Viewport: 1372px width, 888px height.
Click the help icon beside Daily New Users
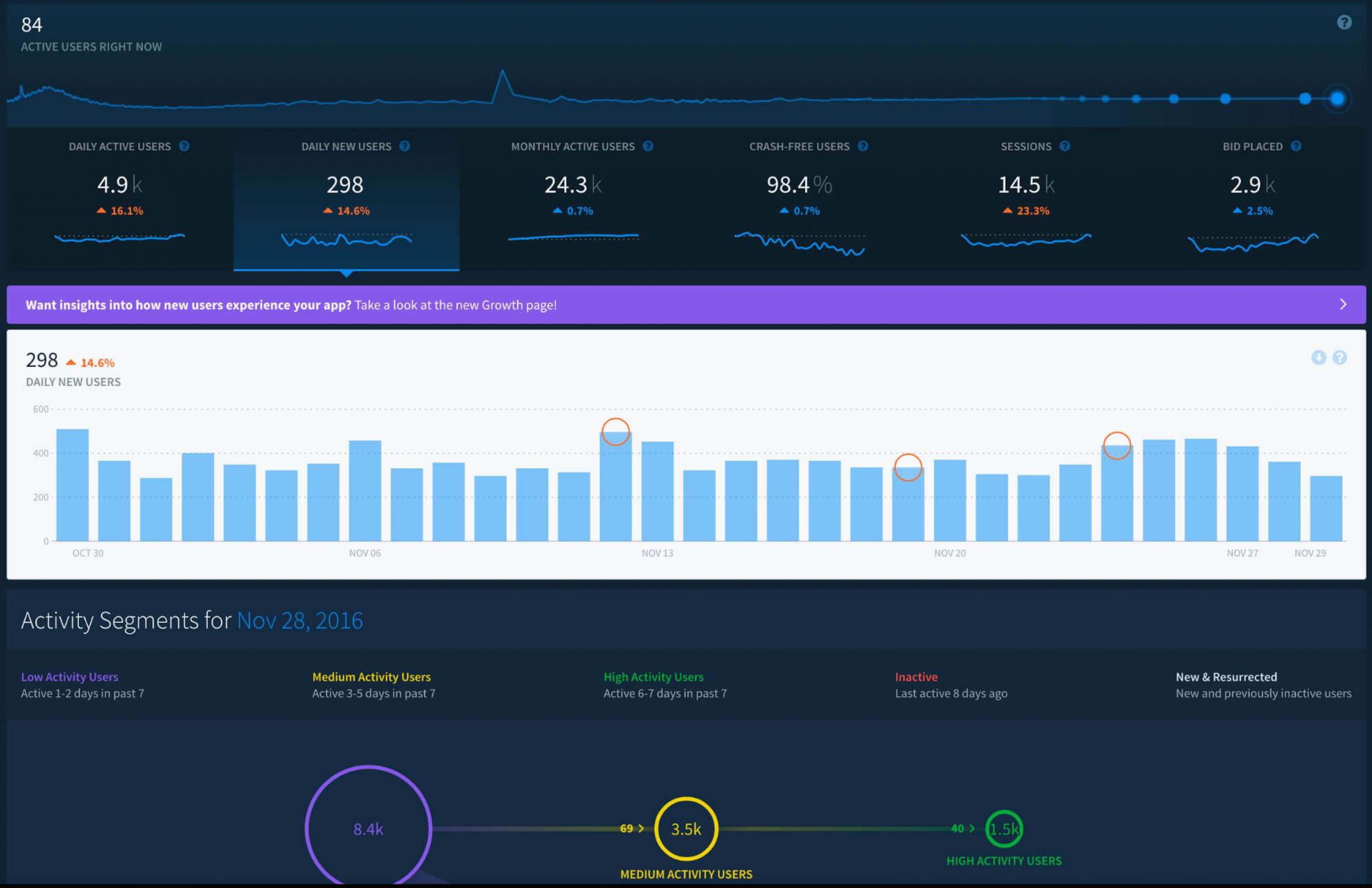(x=404, y=146)
